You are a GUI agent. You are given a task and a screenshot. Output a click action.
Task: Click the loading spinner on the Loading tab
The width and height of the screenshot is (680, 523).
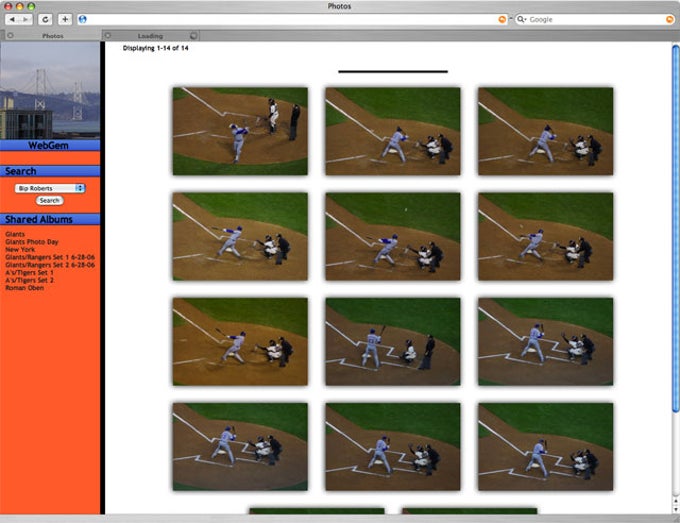193,36
